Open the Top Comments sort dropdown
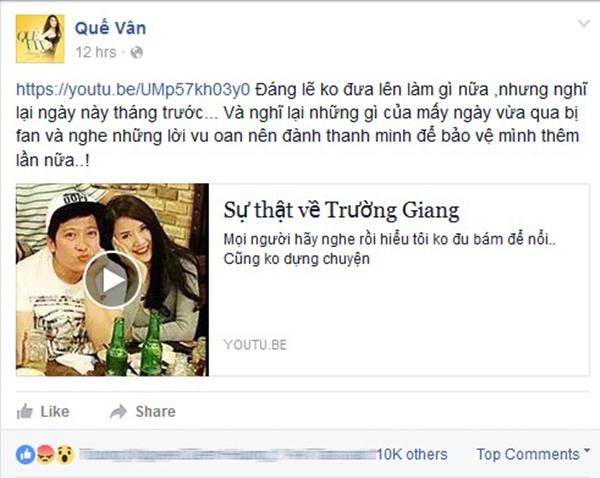Viewport: 600px width, 478px height. tap(533, 454)
